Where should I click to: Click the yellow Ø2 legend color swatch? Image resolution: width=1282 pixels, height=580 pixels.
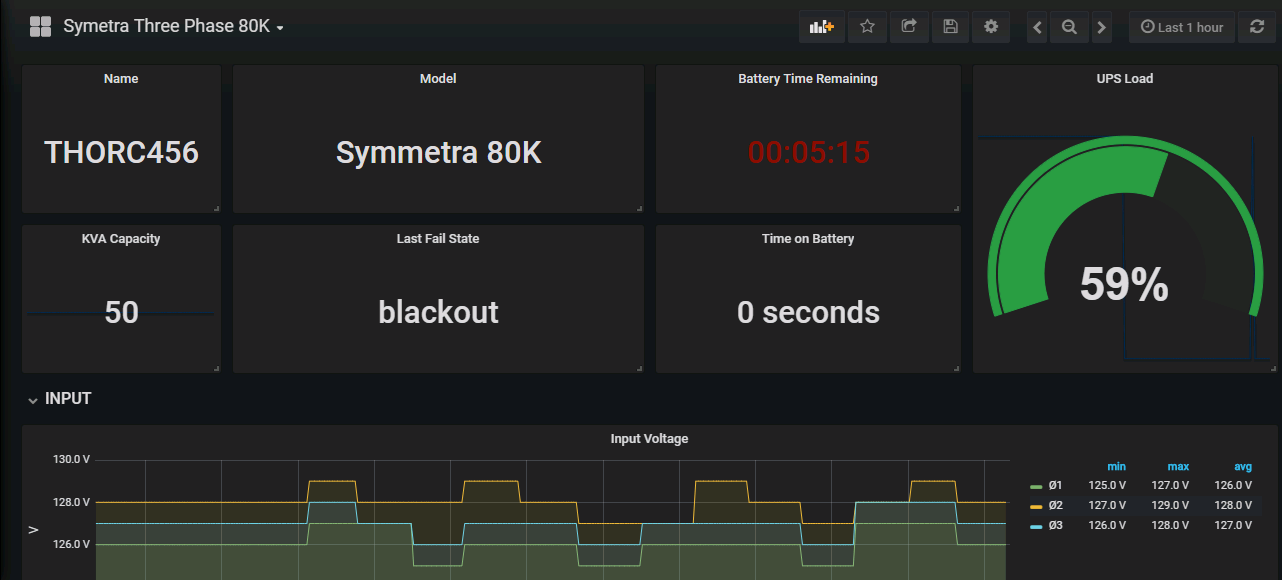[x=1036, y=505]
